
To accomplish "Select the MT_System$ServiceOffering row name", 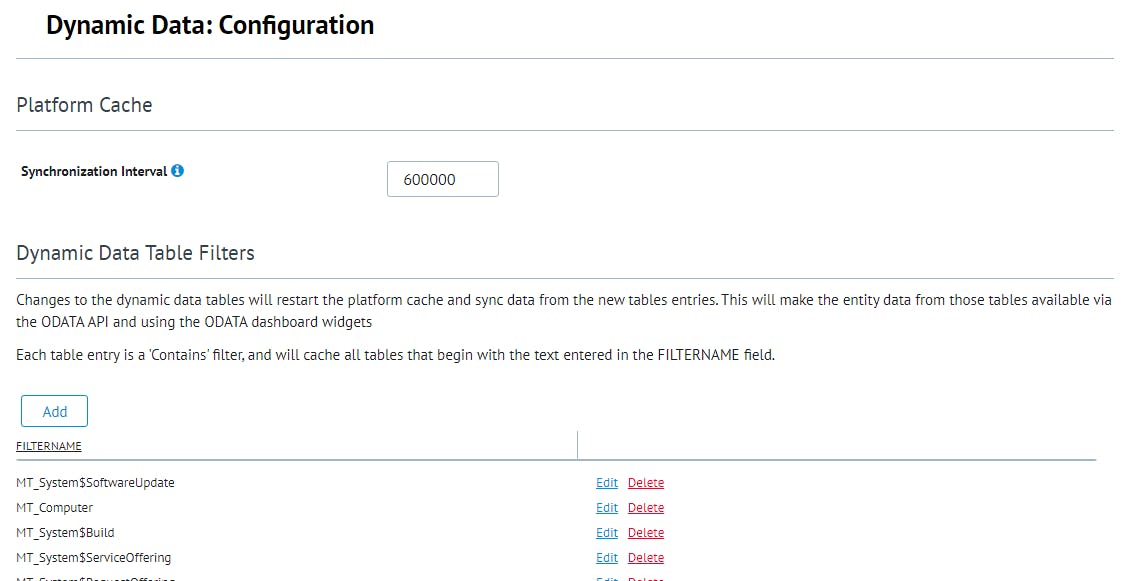I will click(94, 558).
